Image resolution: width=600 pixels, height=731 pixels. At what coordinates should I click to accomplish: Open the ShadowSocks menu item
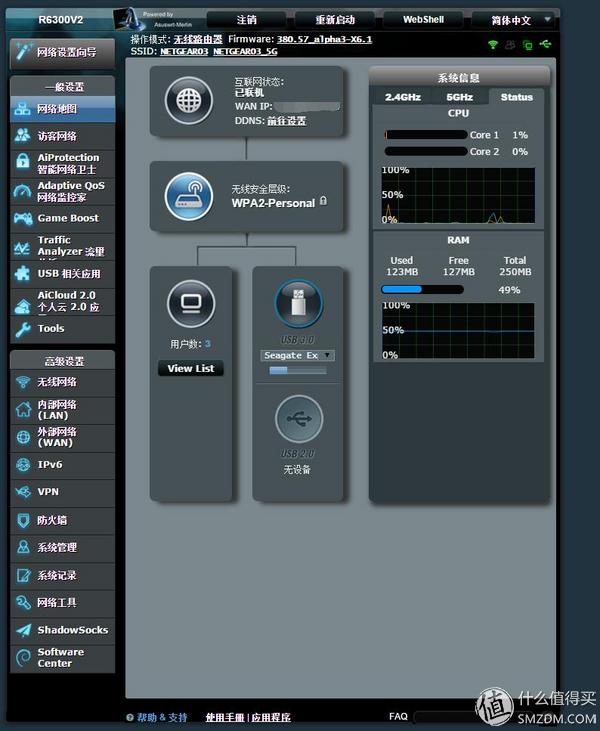click(x=62, y=630)
